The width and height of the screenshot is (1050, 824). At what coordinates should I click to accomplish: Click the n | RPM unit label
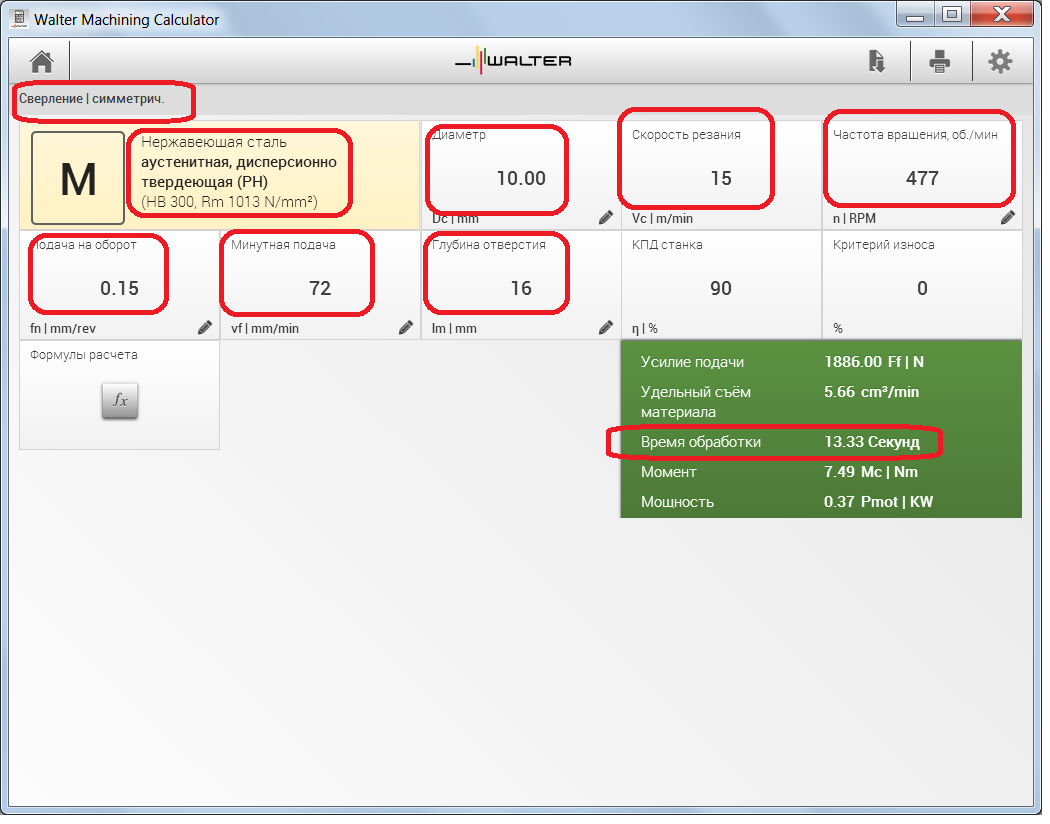click(854, 219)
